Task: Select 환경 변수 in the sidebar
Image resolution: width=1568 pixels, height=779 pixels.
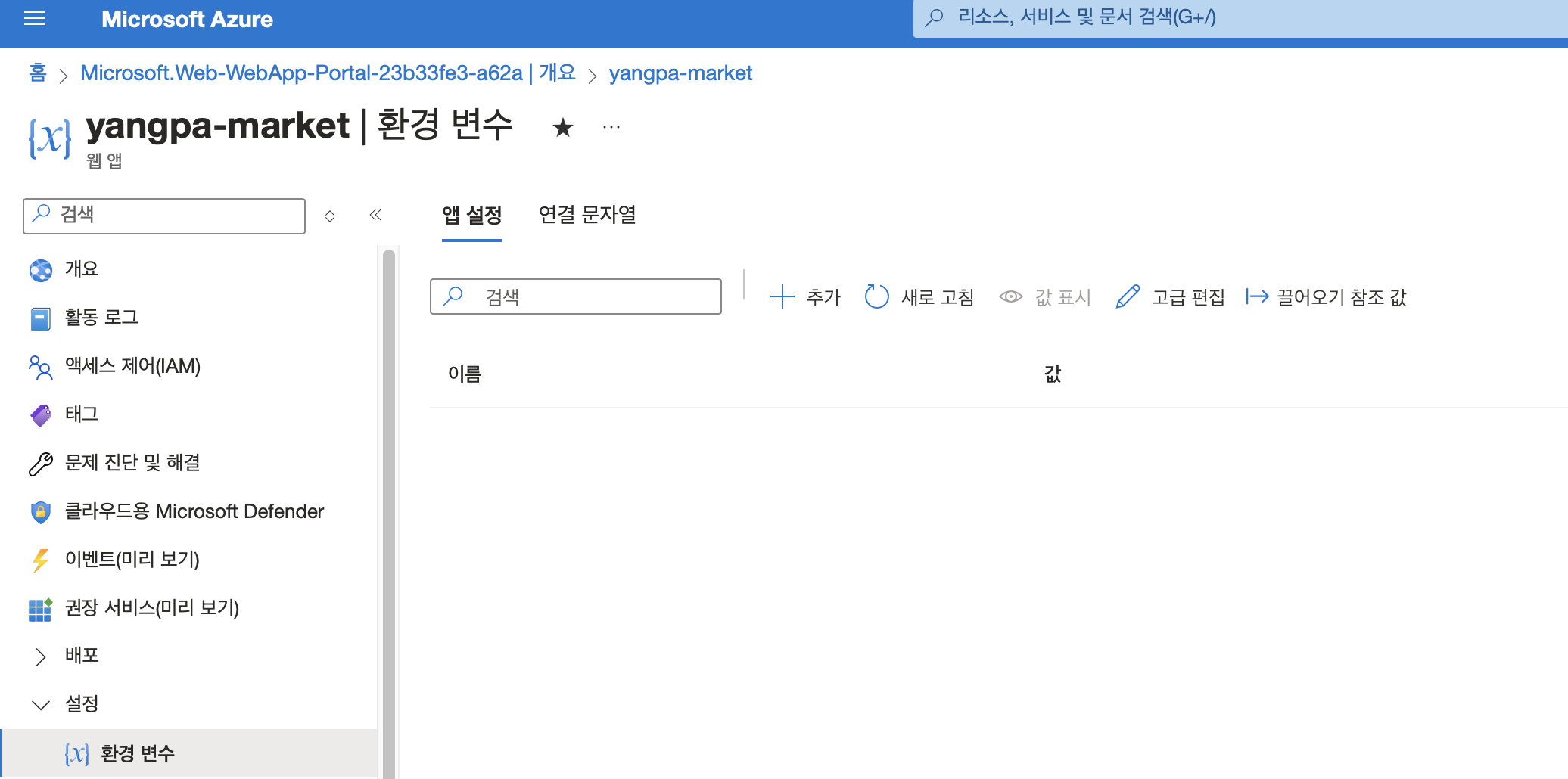Action: tap(189, 753)
